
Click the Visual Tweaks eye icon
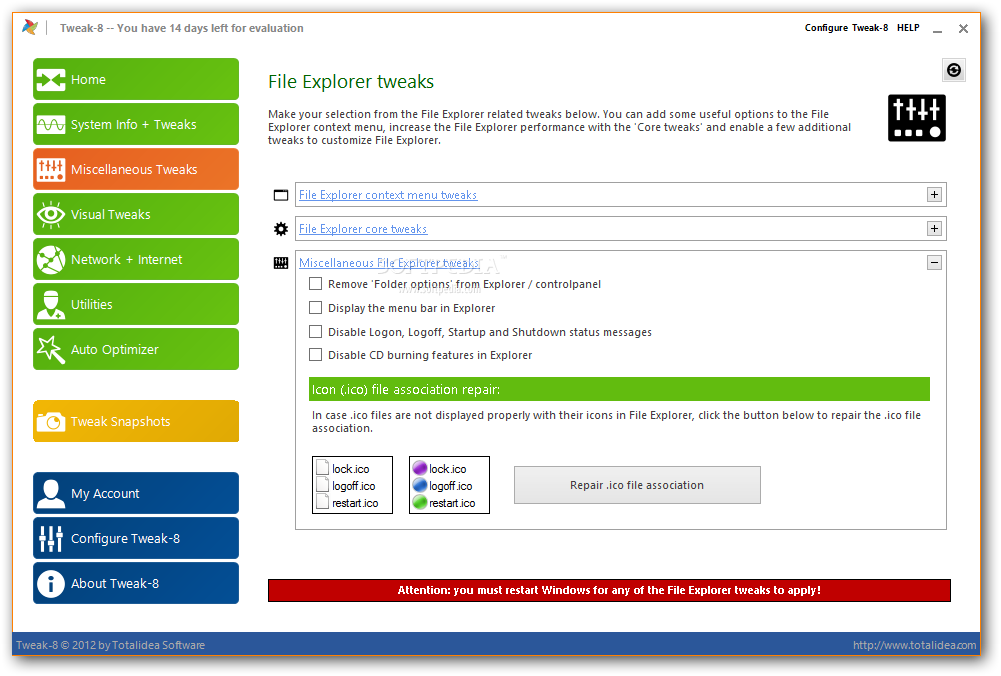[x=50, y=214]
